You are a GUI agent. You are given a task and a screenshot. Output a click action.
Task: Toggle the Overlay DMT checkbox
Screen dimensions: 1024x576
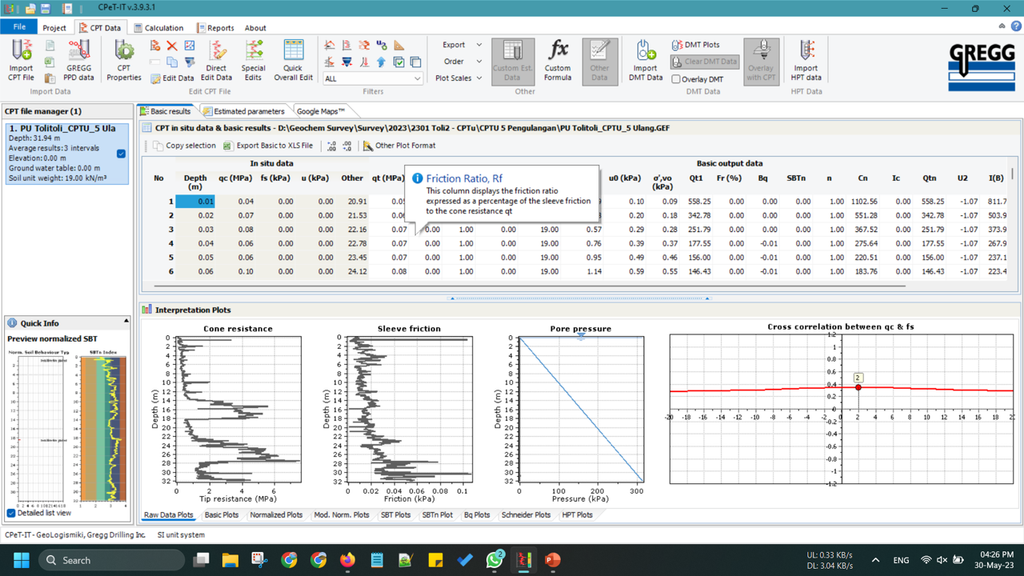point(676,79)
